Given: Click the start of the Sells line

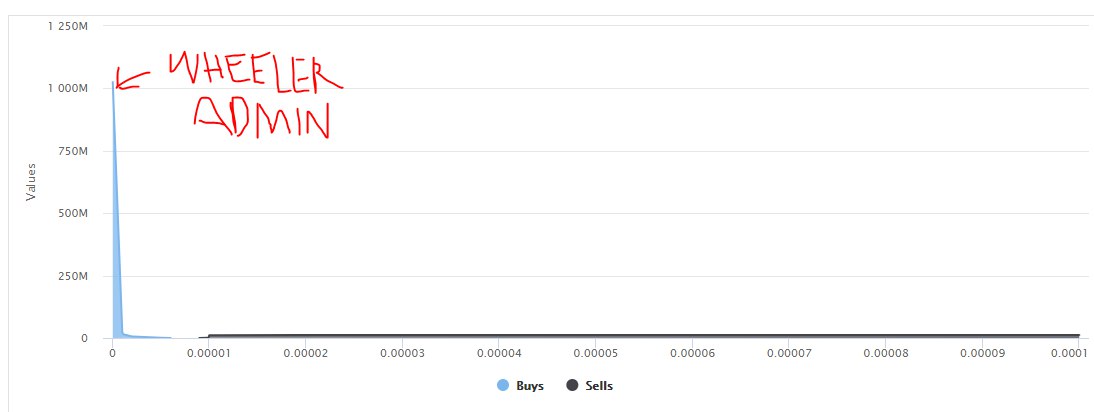Looking at the screenshot, I should point(200,337).
